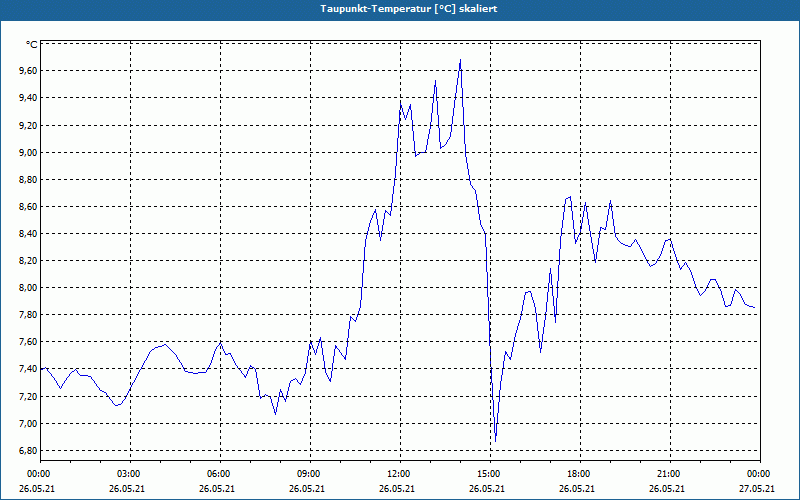Click the 9,60 y-axis value

pyautogui.click(x=28, y=70)
